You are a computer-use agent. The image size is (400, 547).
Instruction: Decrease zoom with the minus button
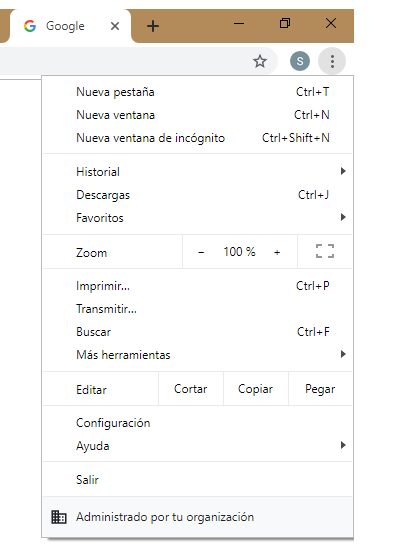(x=201, y=252)
